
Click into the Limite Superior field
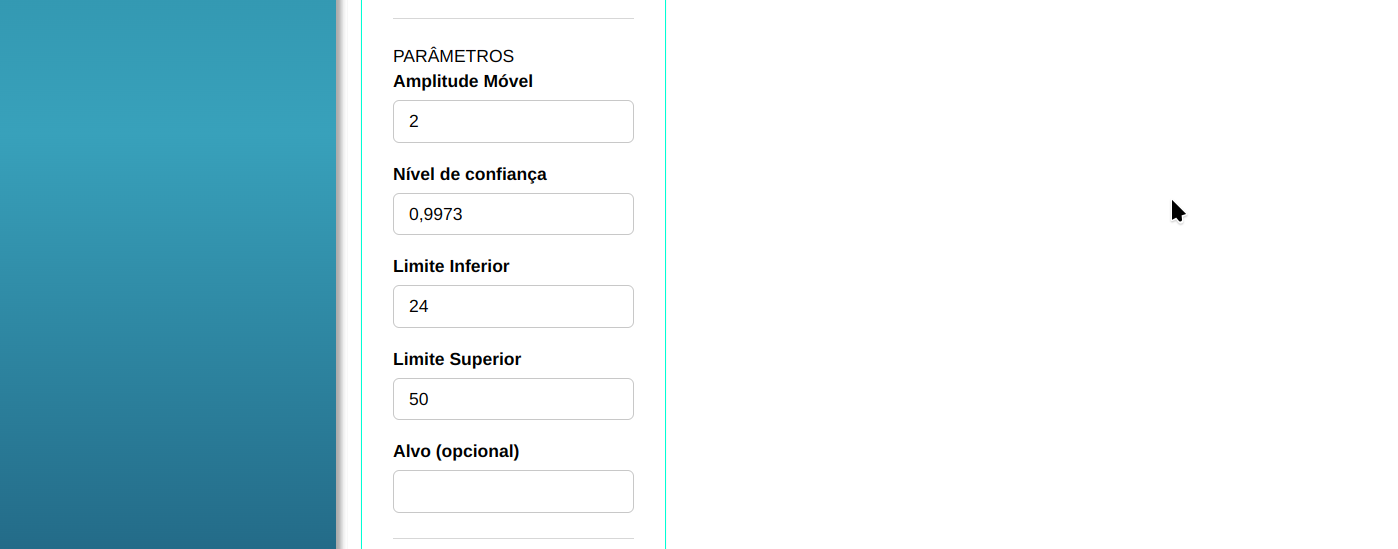click(513, 399)
